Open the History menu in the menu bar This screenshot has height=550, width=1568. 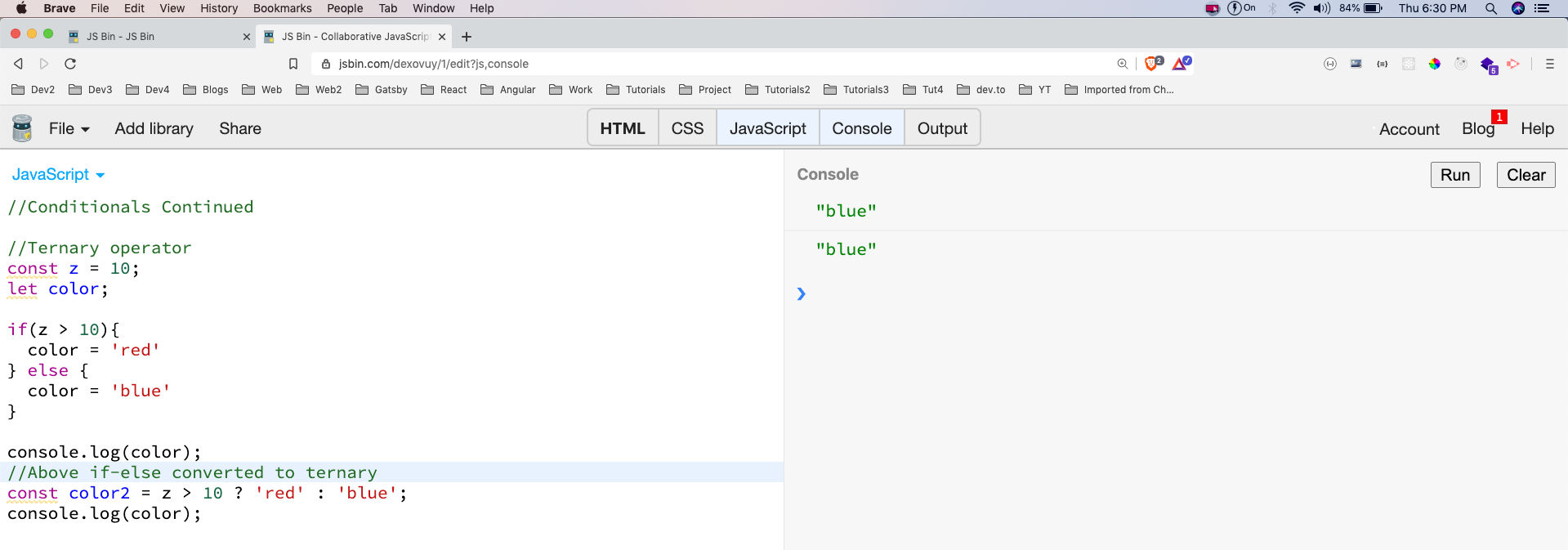tap(219, 8)
